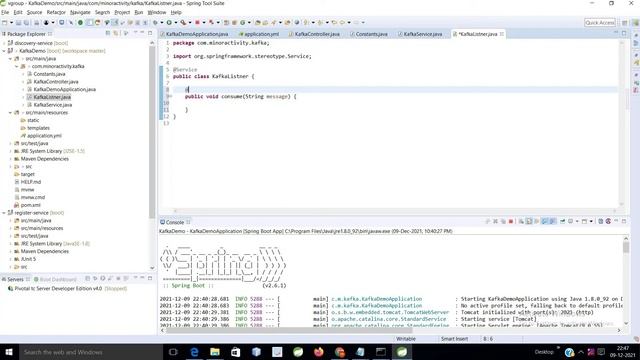Screen dimensions: 640x360
Task: Maximize the Package Explorer view
Action: click(150, 33)
